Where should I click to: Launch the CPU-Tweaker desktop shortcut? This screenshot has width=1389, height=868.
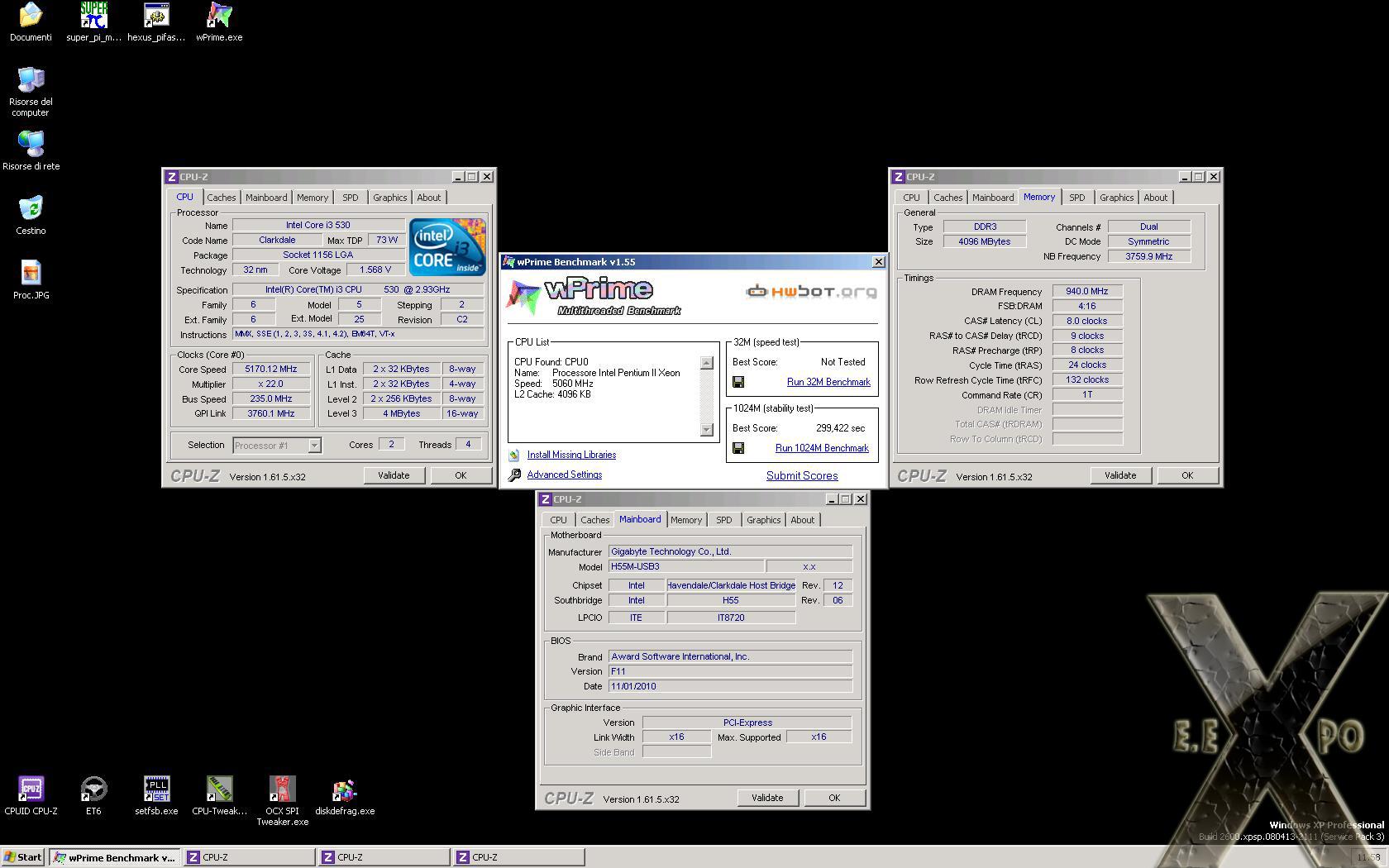pos(219,789)
